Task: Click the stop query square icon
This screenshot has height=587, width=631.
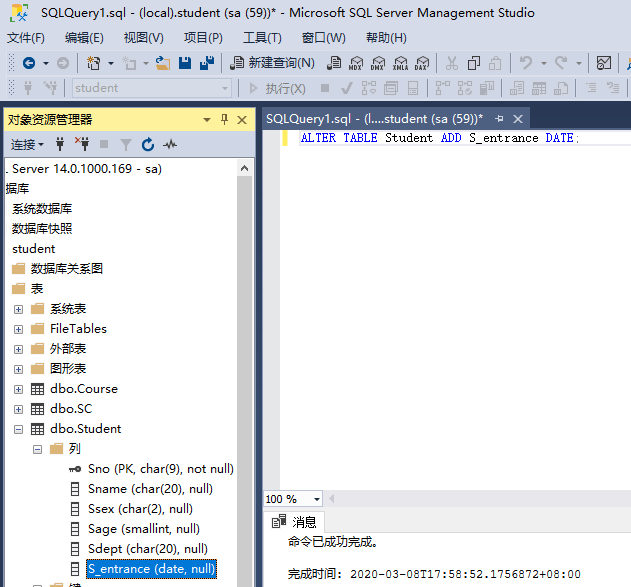Action: 325,88
